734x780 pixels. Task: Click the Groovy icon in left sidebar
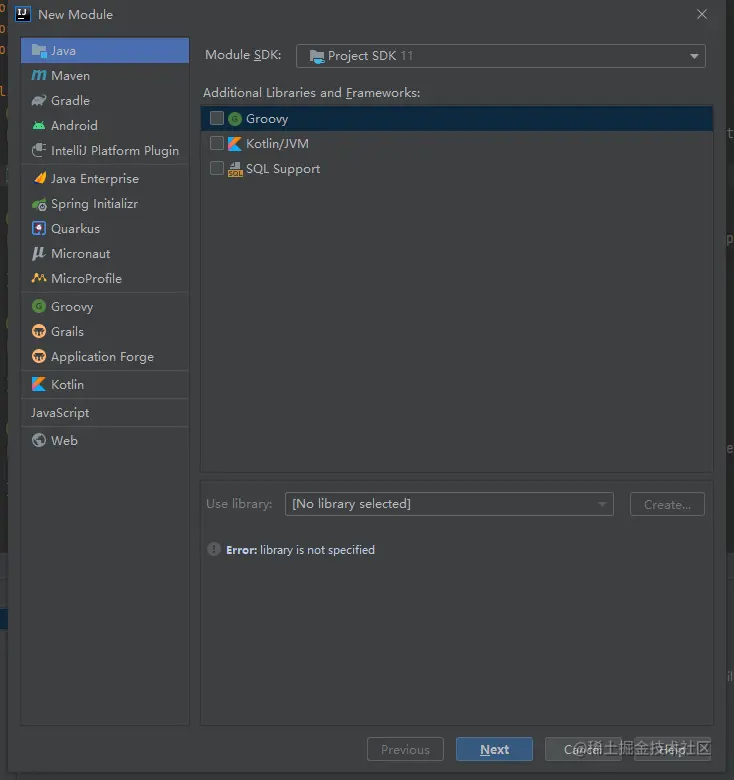pyautogui.click(x=39, y=306)
